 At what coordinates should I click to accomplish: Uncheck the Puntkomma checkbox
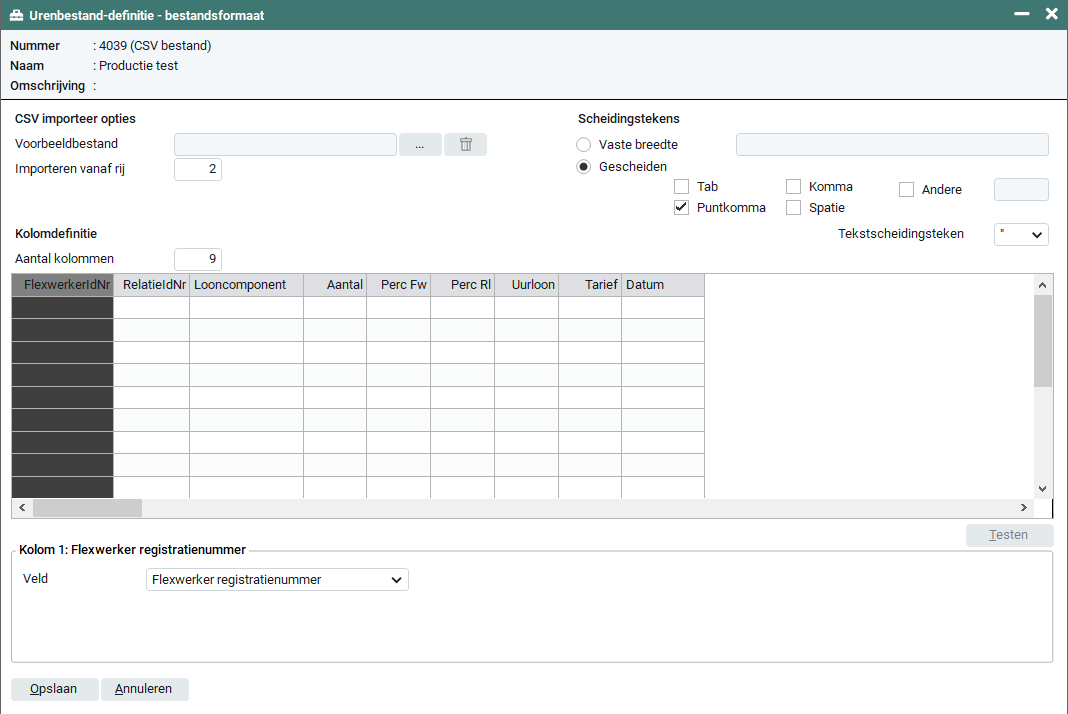pyautogui.click(x=682, y=208)
